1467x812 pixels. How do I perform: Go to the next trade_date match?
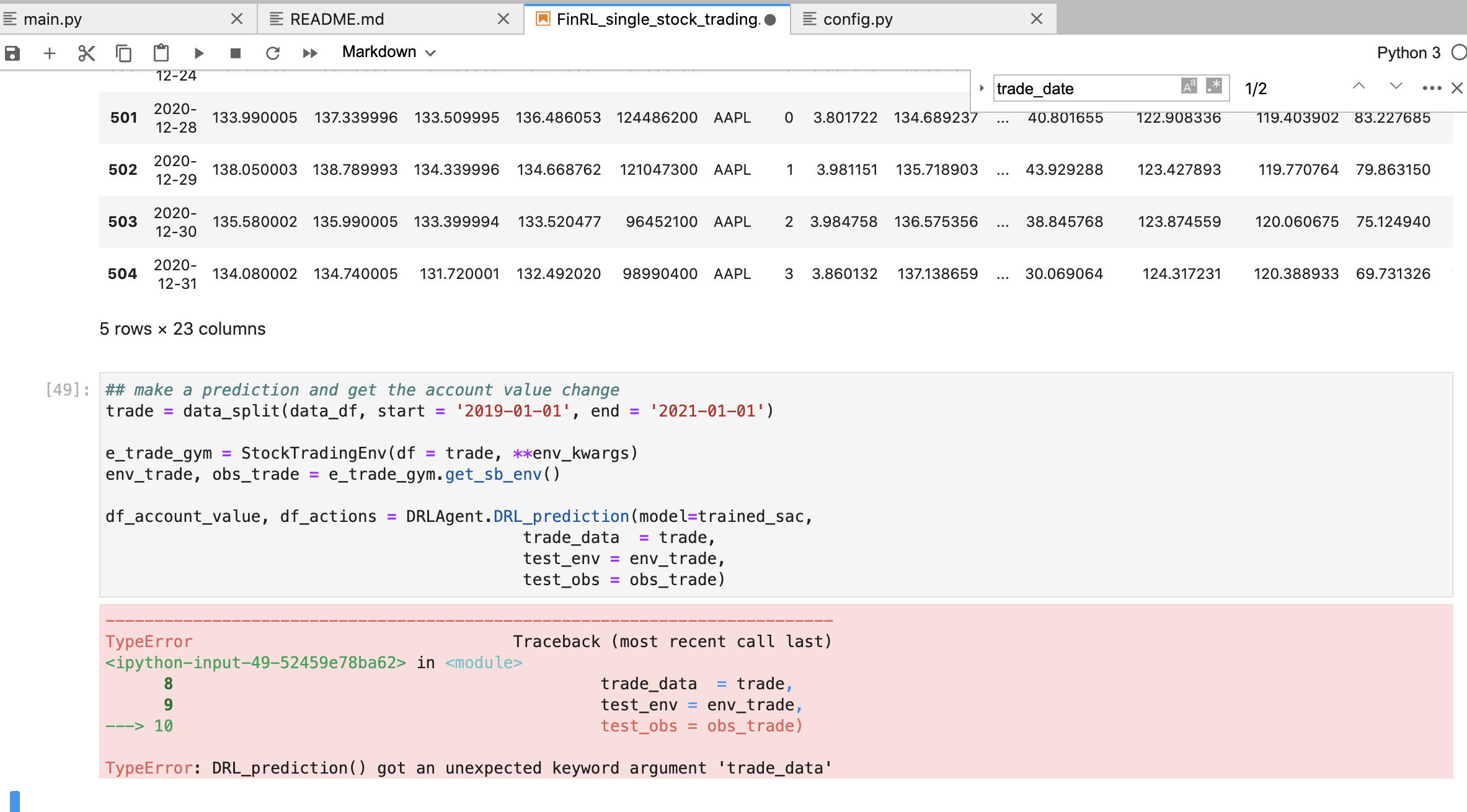click(1396, 87)
